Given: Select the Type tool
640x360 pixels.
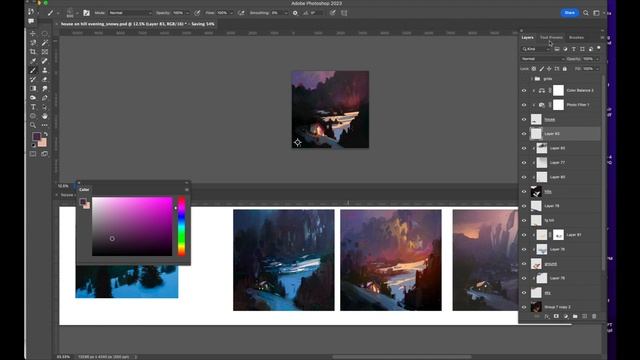Looking at the screenshot, I should pos(33,107).
